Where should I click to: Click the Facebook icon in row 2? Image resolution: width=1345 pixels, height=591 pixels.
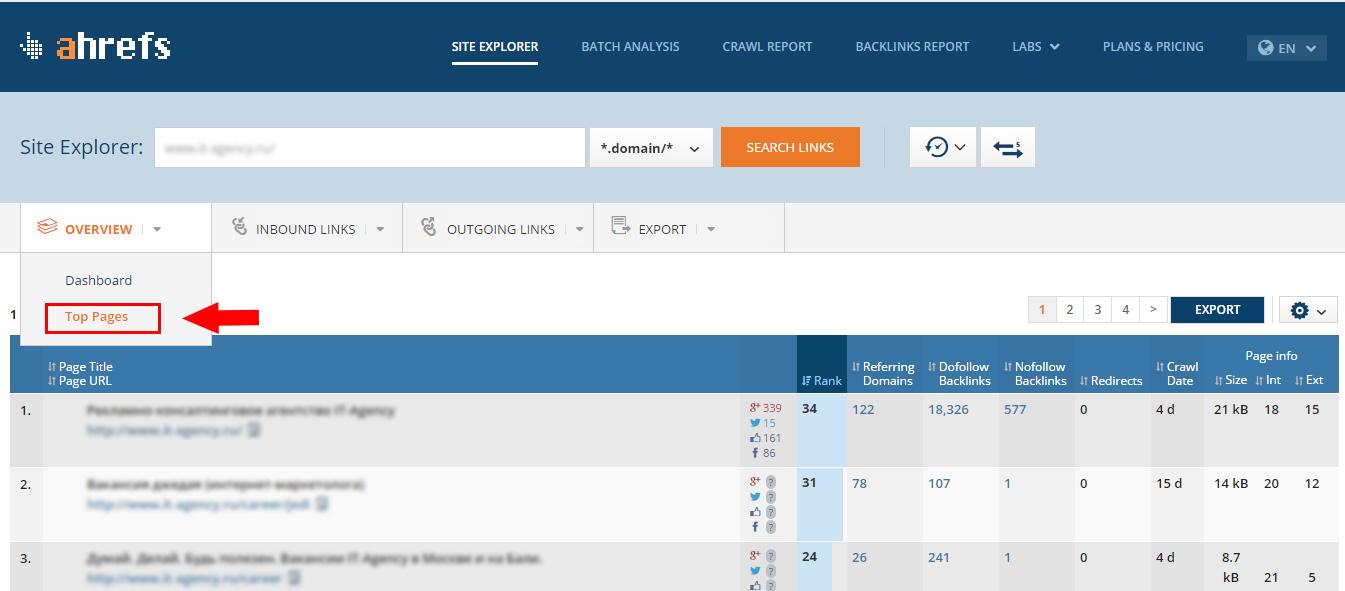click(755, 527)
